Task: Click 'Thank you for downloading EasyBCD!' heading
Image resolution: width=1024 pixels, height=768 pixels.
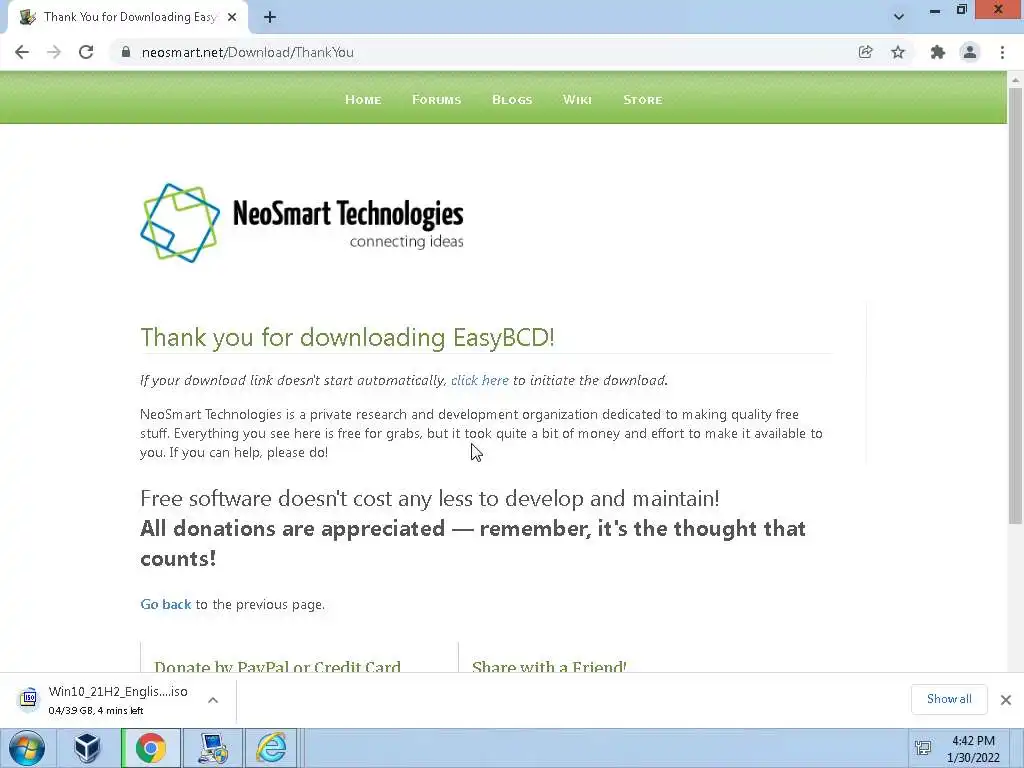Action: (347, 337)
